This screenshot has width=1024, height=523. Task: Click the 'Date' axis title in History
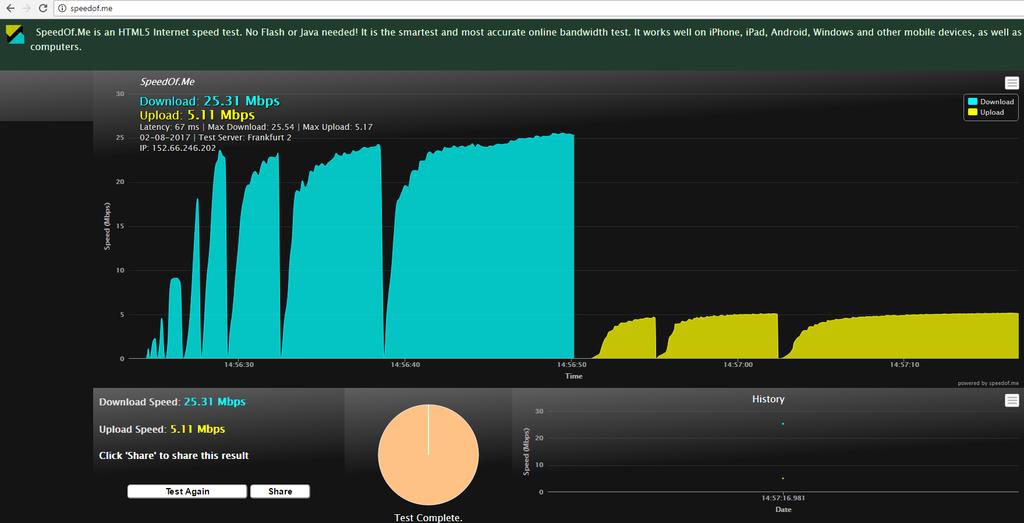pyautogui.click(x=782, y=509)
